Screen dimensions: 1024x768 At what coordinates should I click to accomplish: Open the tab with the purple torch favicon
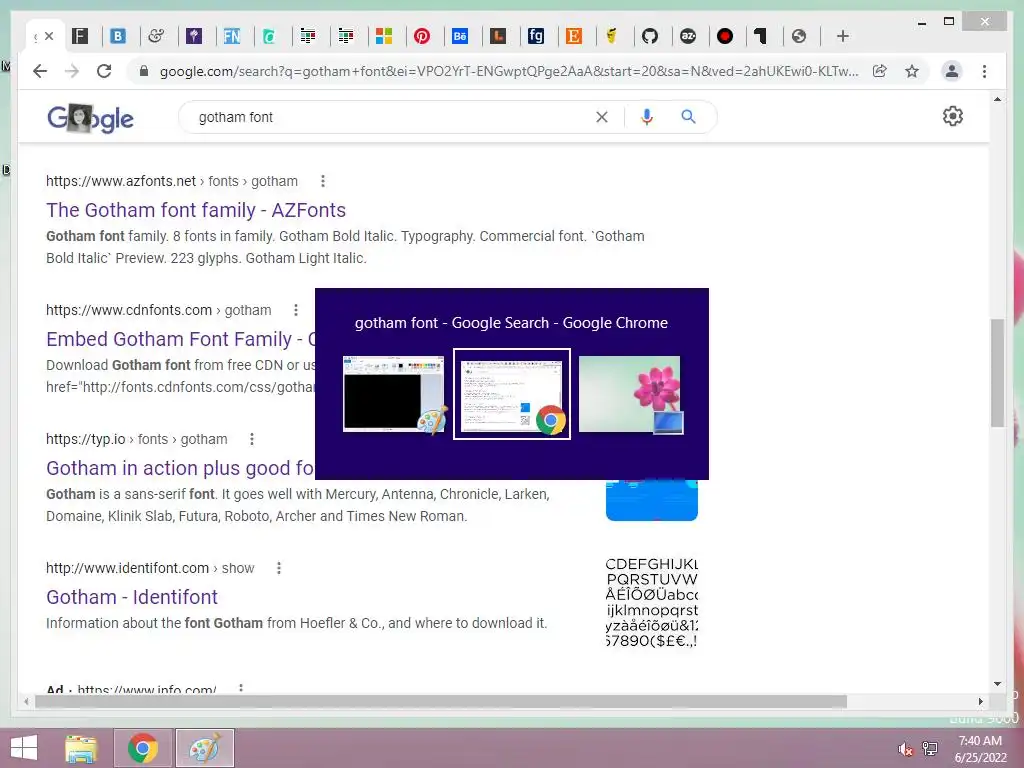pyautogui.click(x=194, y=36)
